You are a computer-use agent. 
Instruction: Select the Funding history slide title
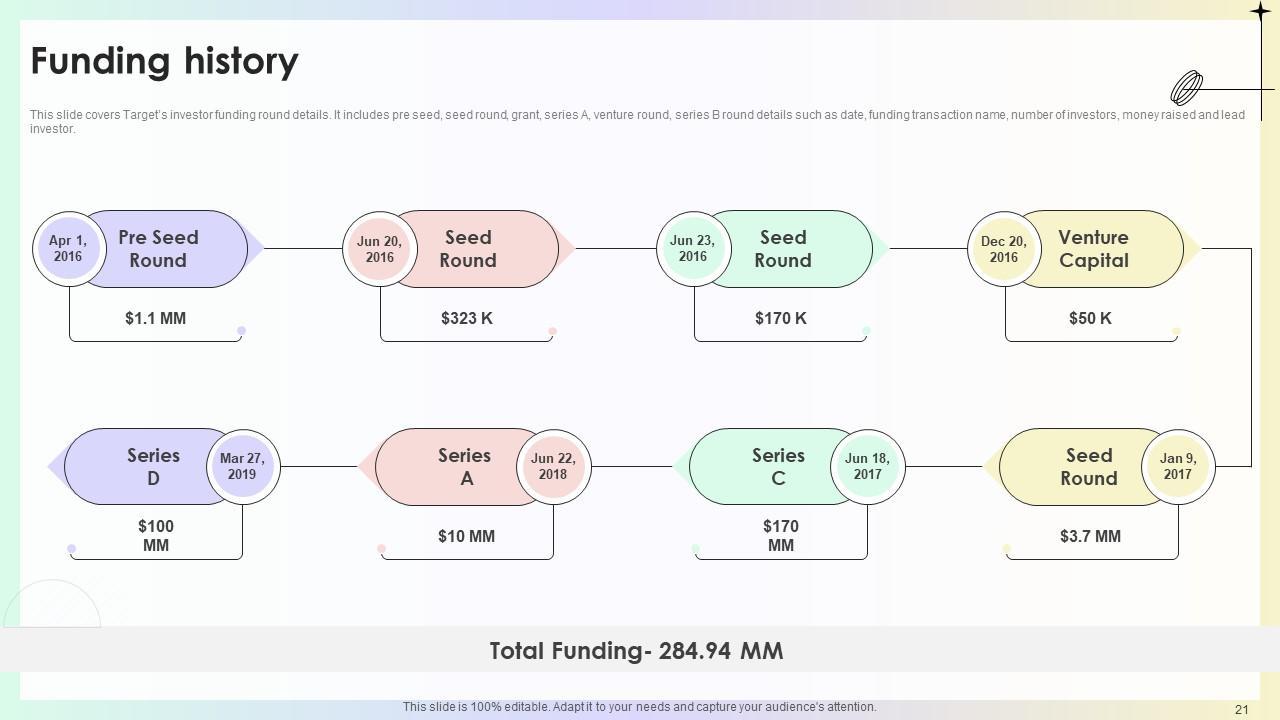click(165, 61)
